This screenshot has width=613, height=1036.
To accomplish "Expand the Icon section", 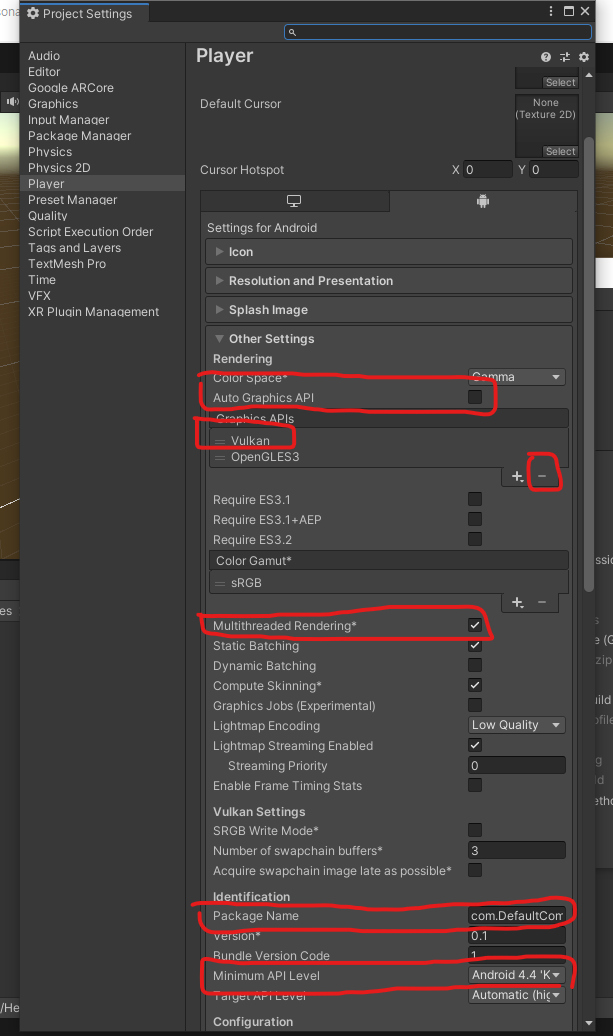I will click(x=388, y=252).
